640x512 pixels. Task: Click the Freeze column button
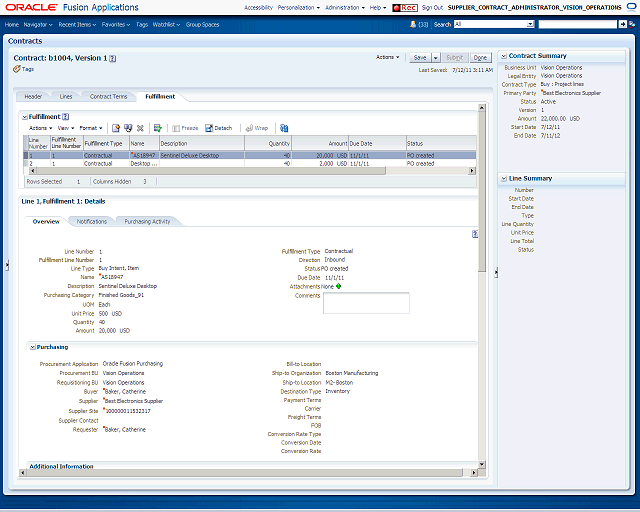pos(185,128)
